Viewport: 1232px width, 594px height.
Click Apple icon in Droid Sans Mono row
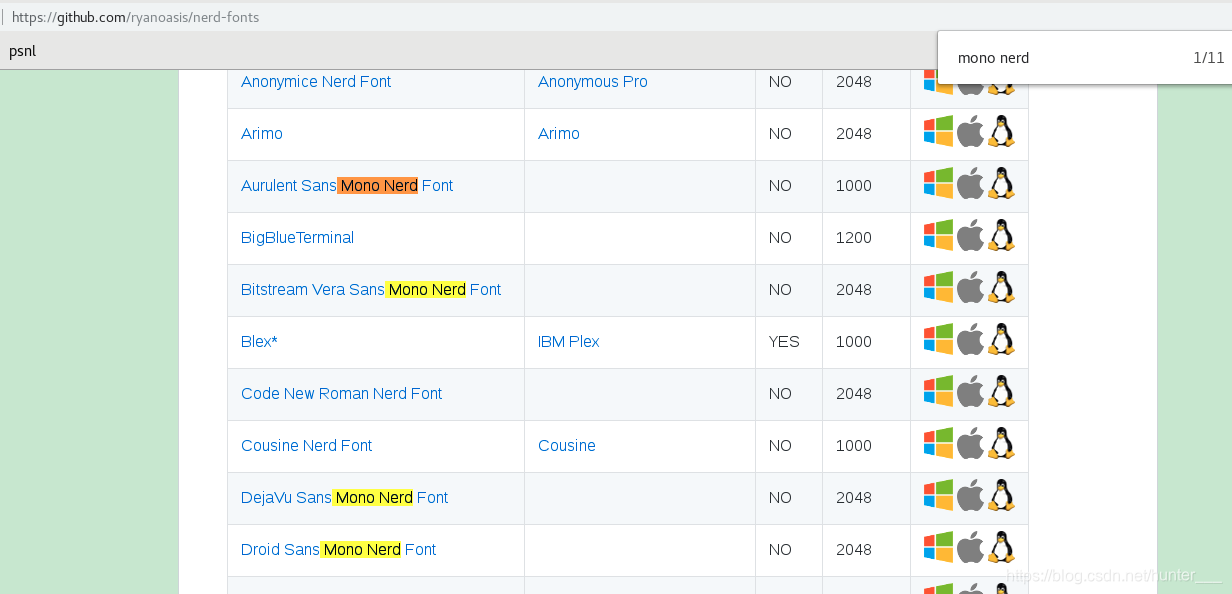click(x=970, y=547)
